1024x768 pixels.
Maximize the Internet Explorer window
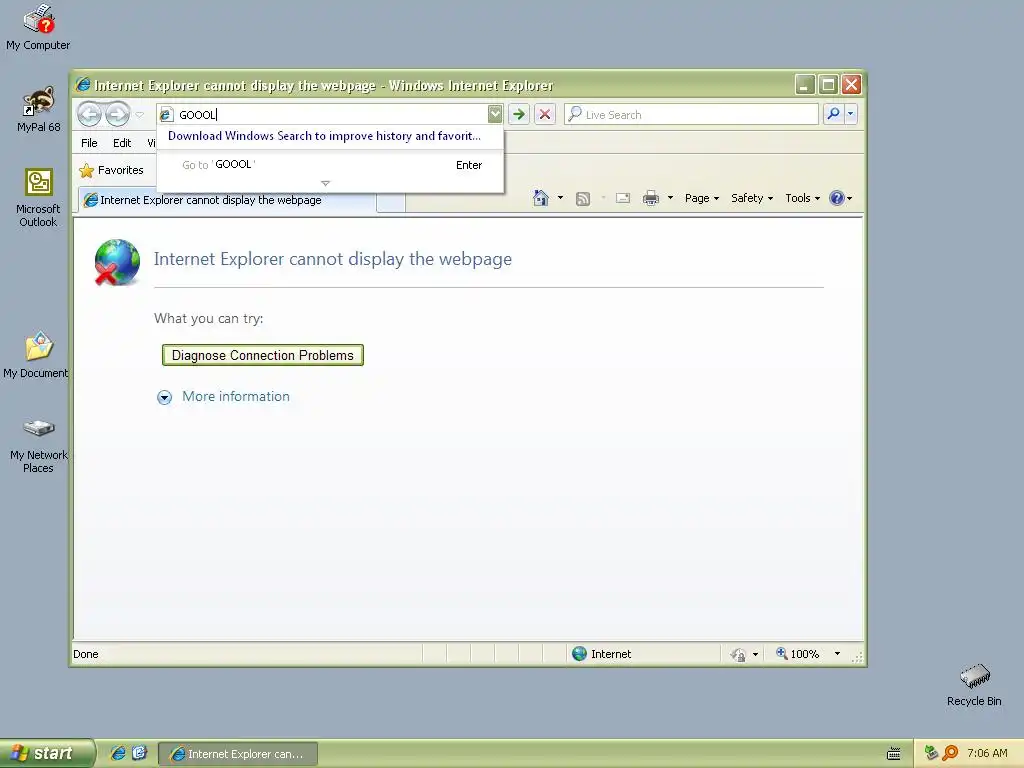828,84
